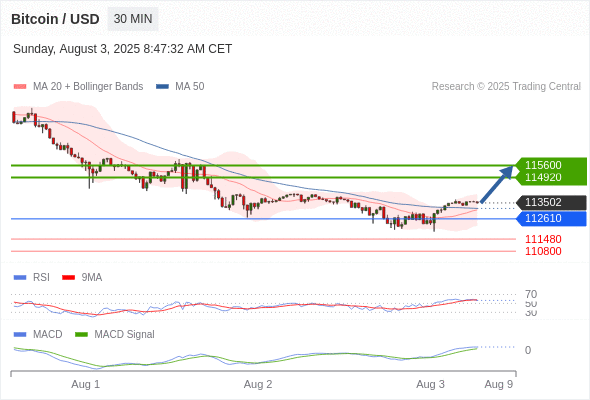Click the Aug 9 axis date
The image size is (590, 400).
click(x=499, y=385)
